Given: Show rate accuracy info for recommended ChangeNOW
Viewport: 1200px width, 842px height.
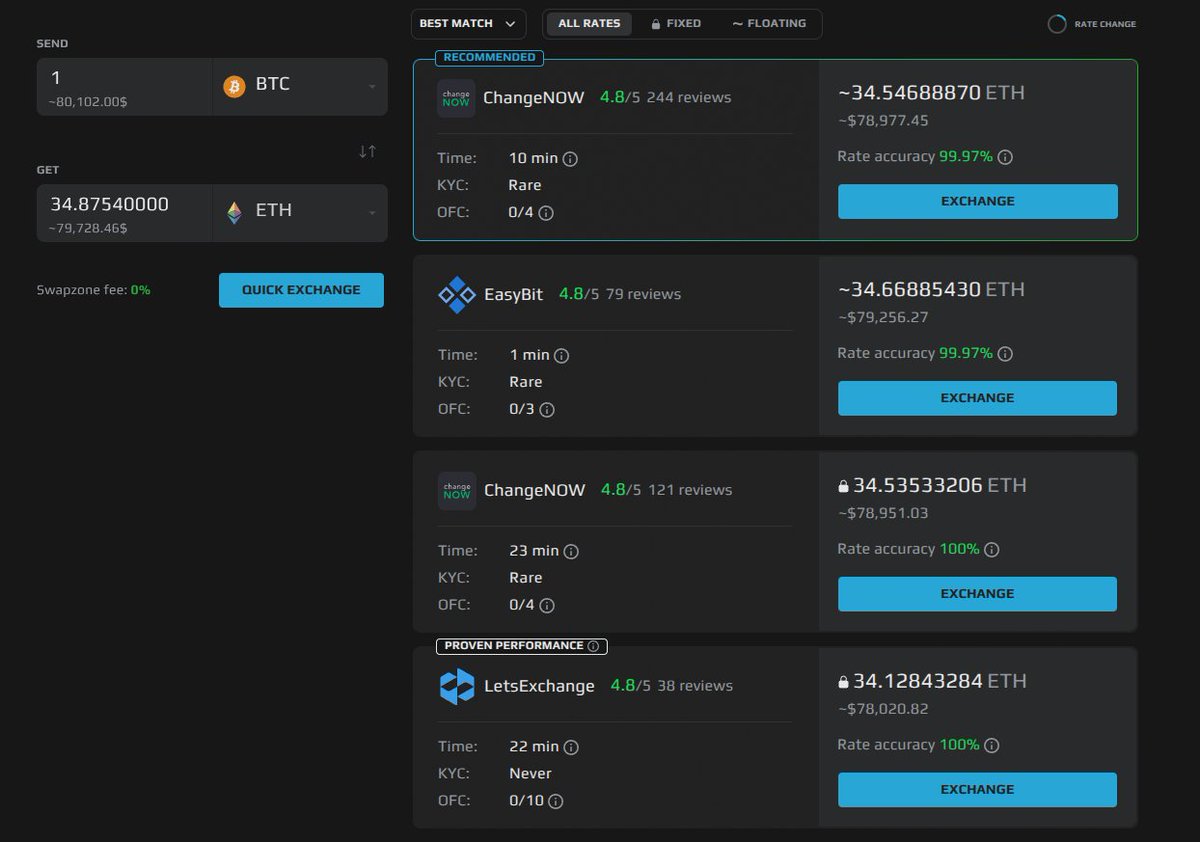Looking at the screenshot, I should point(1005,157).
